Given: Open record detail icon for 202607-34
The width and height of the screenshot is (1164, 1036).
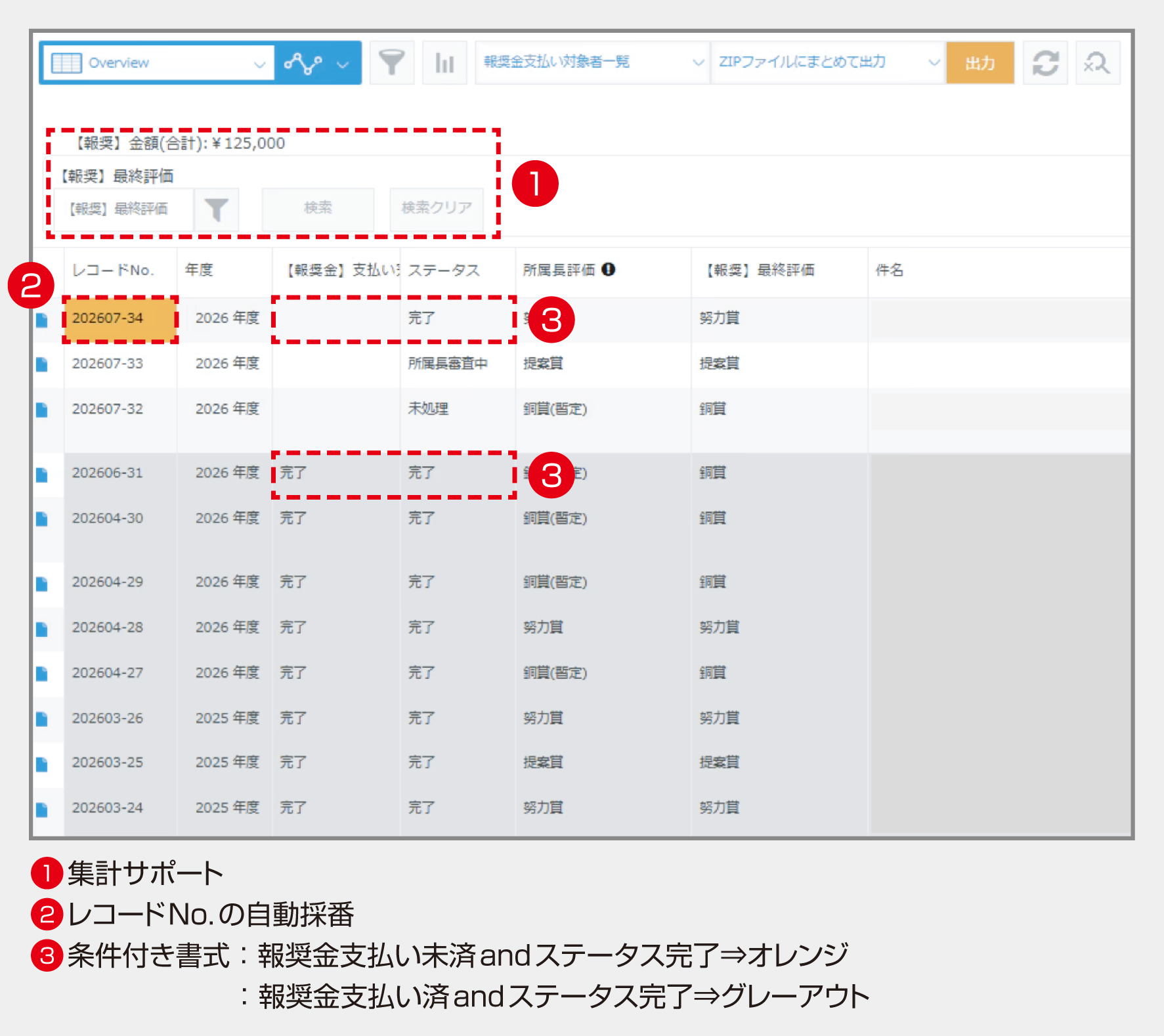Looking at the screenshot, I should [42, 320].
